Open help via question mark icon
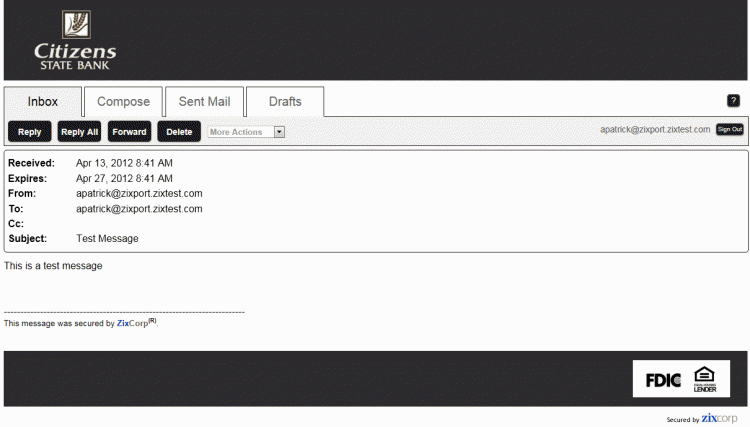Viewport: 750px width, 427px height. (x=733, y=101)
